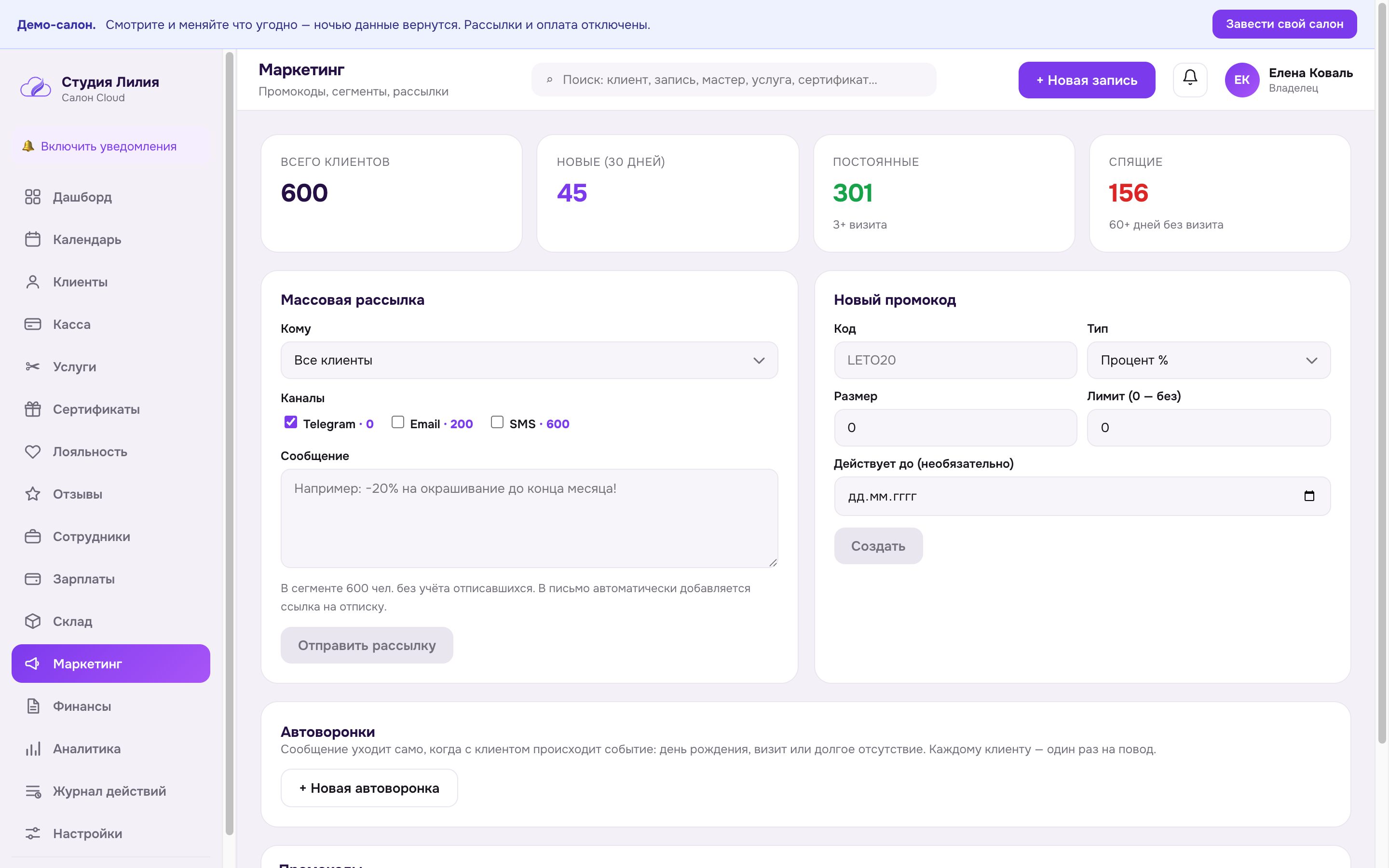Click the Спящие 156 stat card
The width and height of the screenshot is (1389, 868).
pos(1220,193)
